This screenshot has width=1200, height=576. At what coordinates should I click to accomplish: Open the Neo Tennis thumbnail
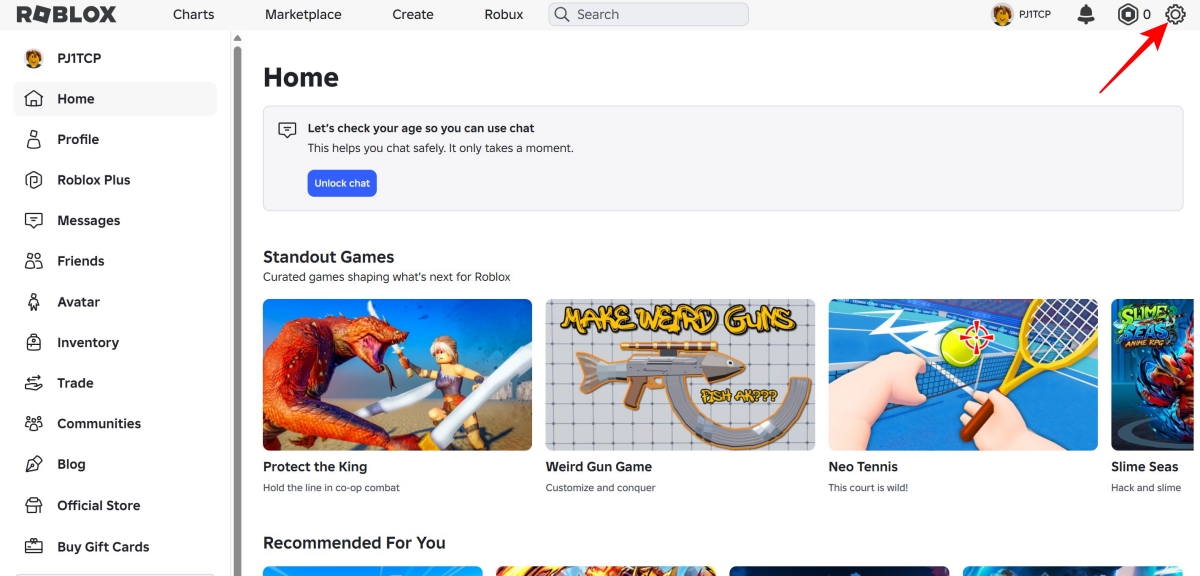tap(963, 375)
